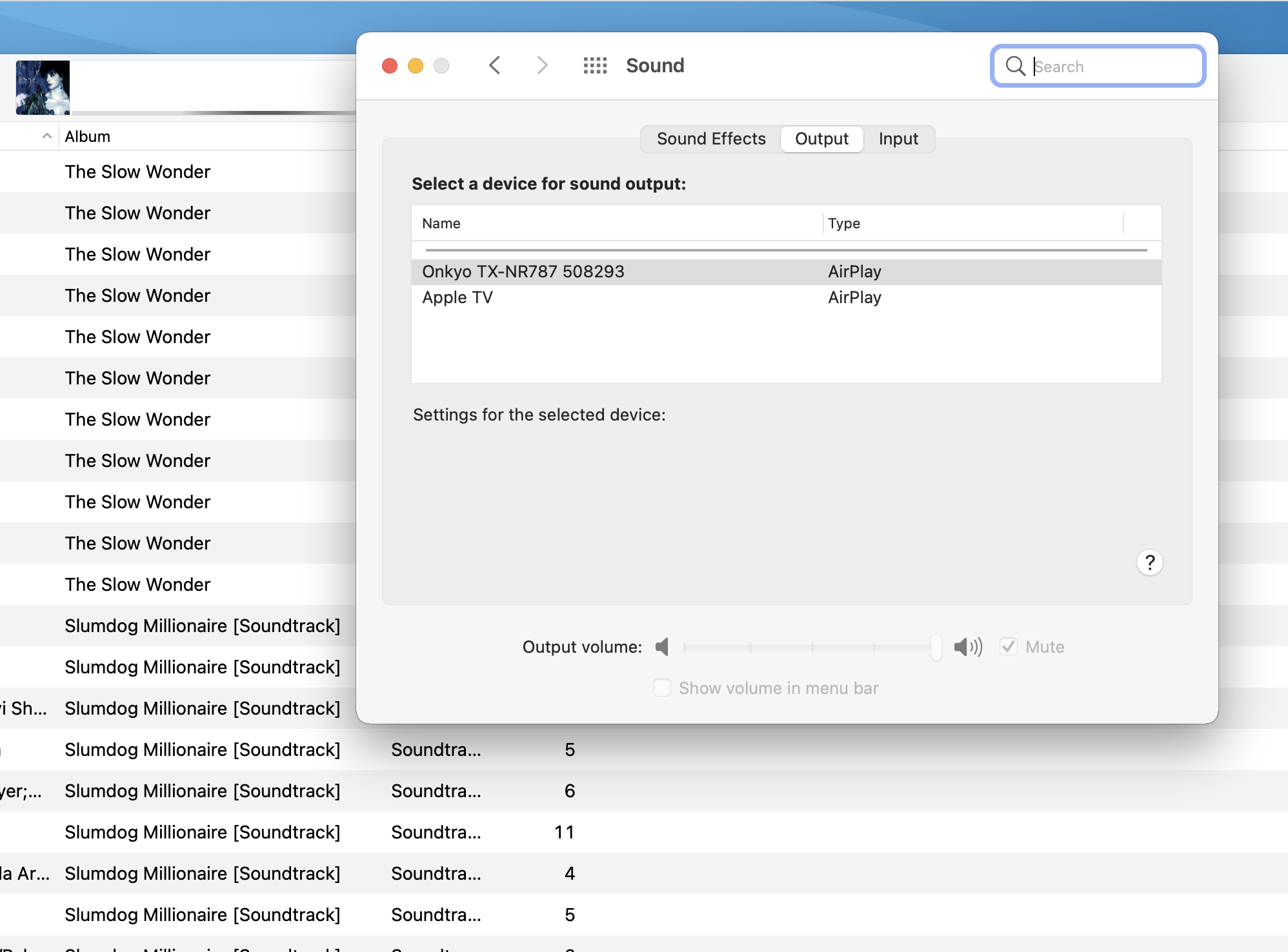Click the forward chevron in Sound window

(x=542, y=65)
